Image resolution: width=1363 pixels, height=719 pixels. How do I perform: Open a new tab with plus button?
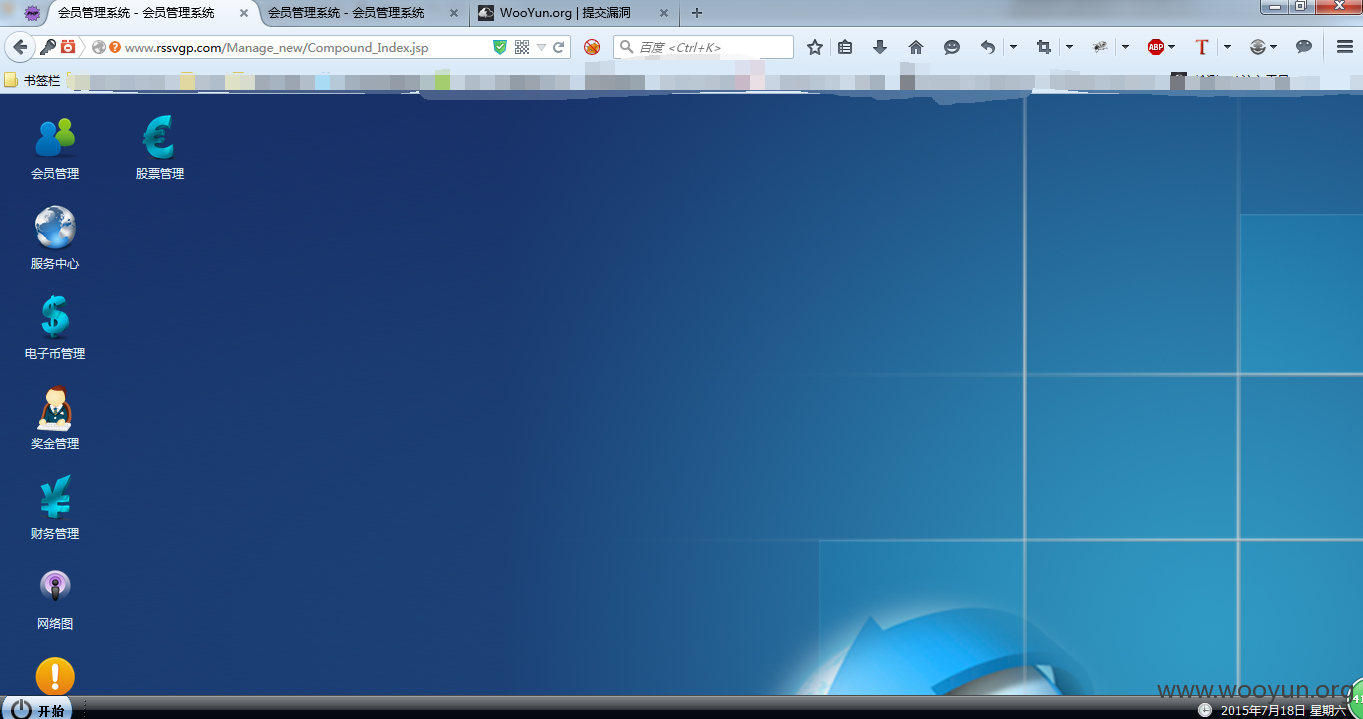(x=697, y=13)
